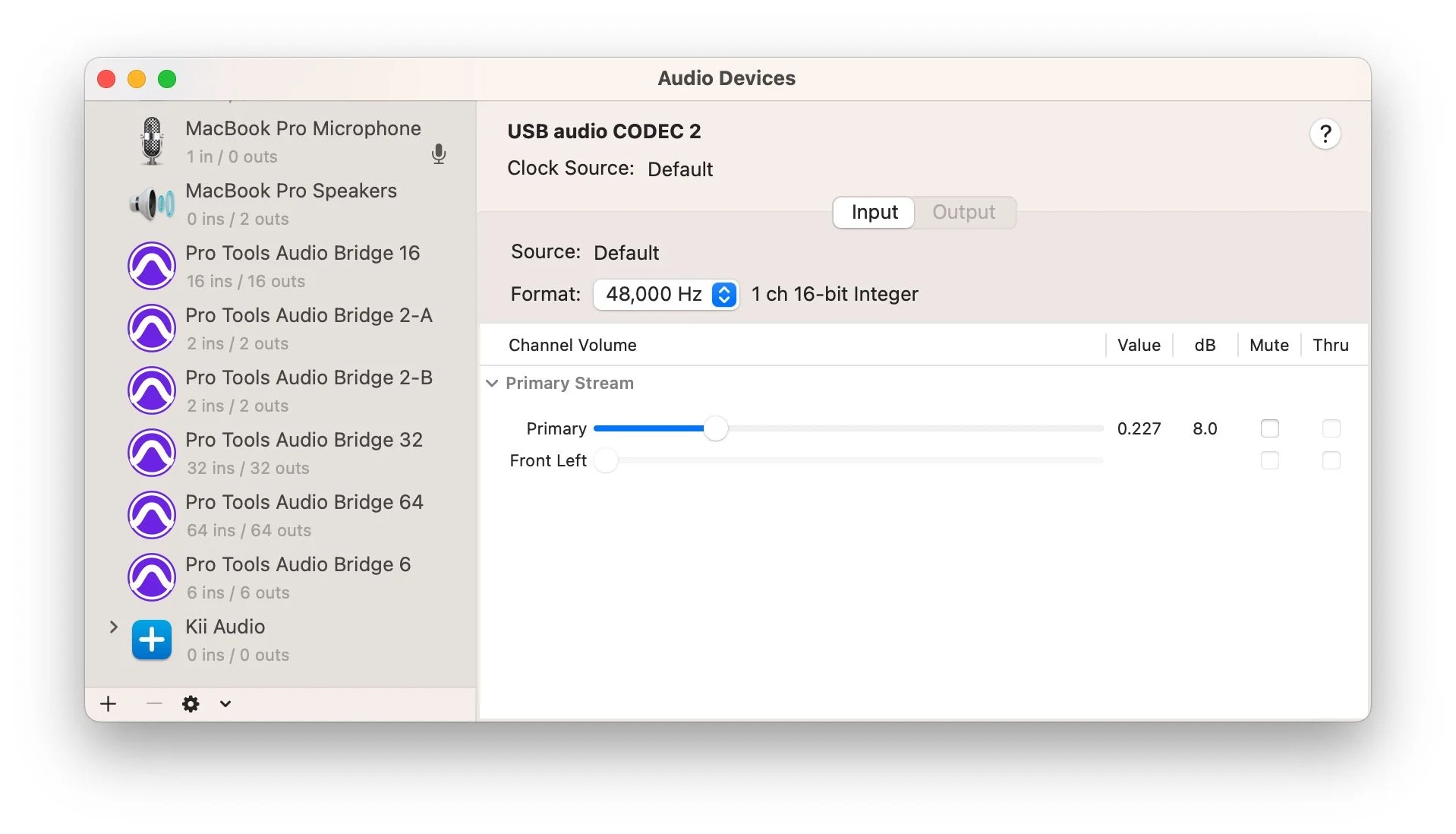Select the MacBook Pro Microphone device icon
1456x834 pixels.
pyautogui.click(x=152, y=141)
